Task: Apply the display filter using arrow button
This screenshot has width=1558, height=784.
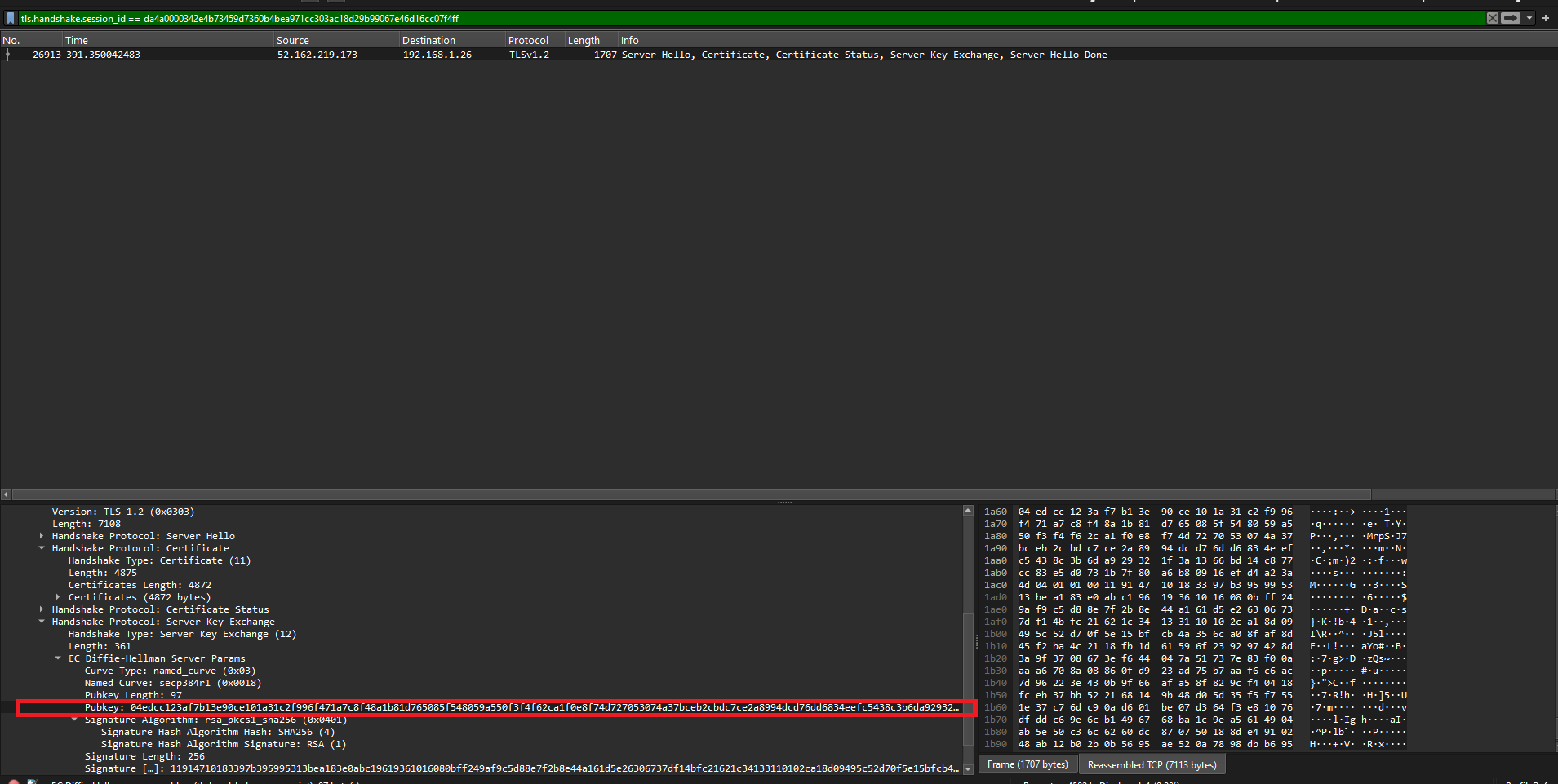Action: tap(1511, 18)
